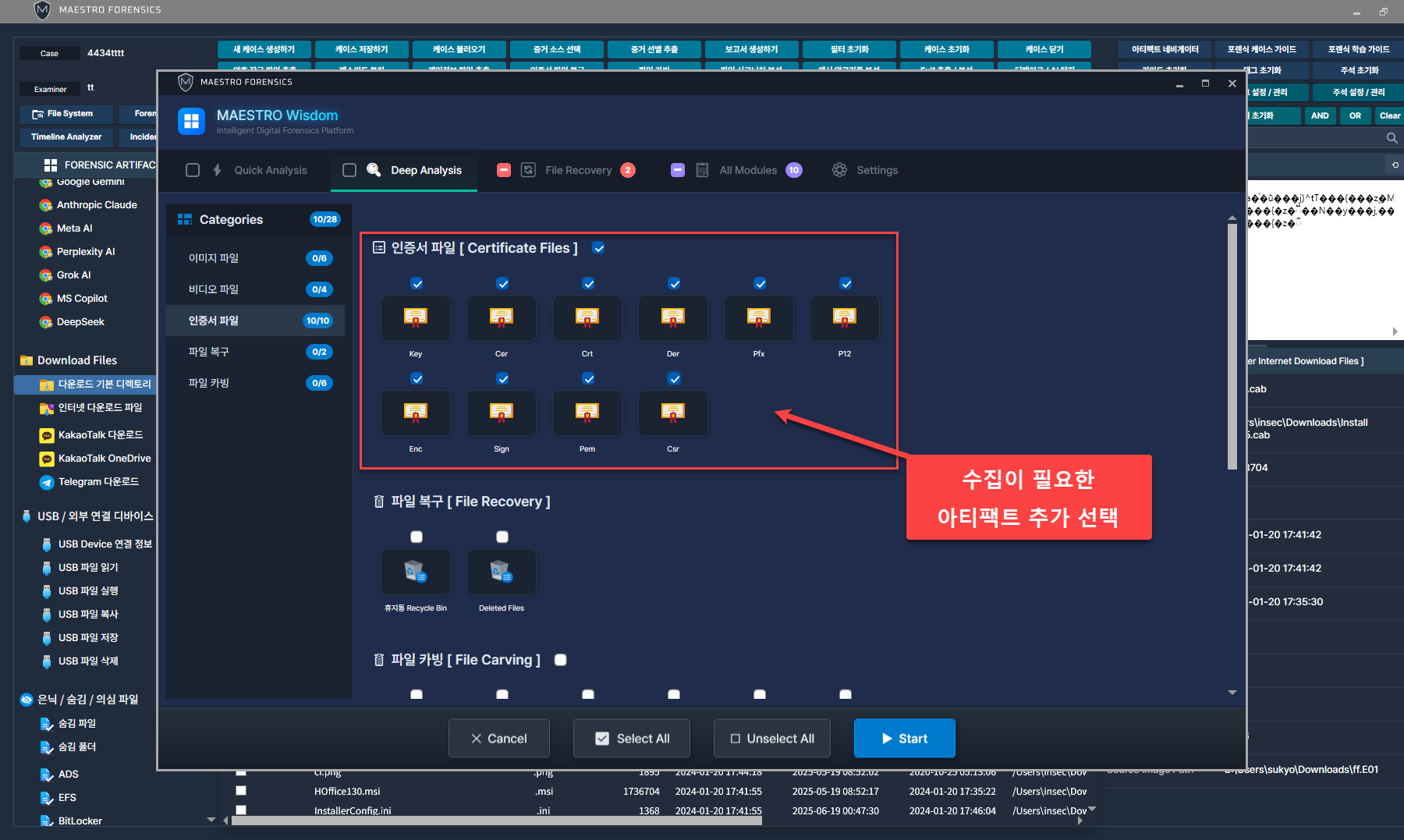Click the Pem certificate file icon
Viewport: 1404px width, 840px height.
pos(587,413)
